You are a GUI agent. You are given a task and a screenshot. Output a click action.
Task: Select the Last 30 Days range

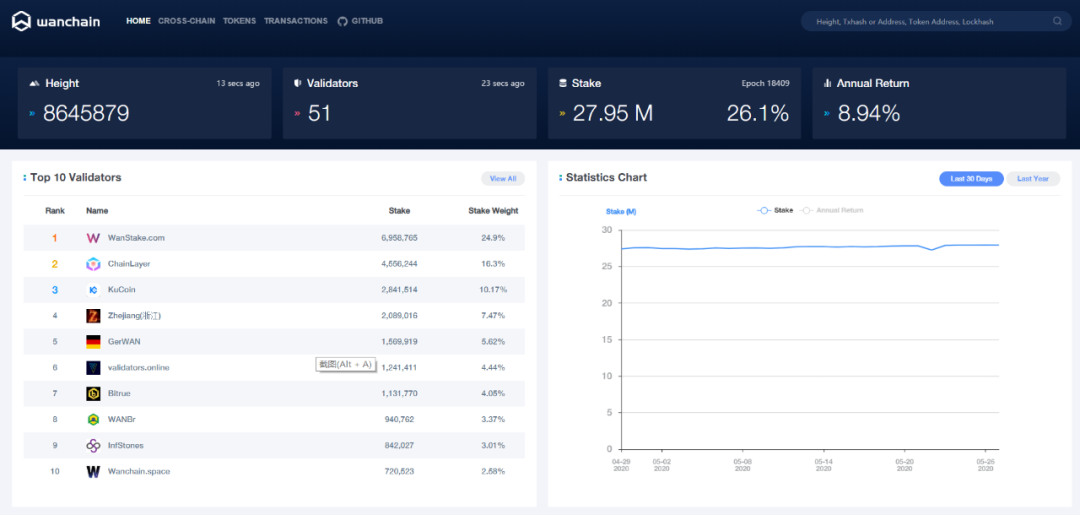tap(971, 178)
